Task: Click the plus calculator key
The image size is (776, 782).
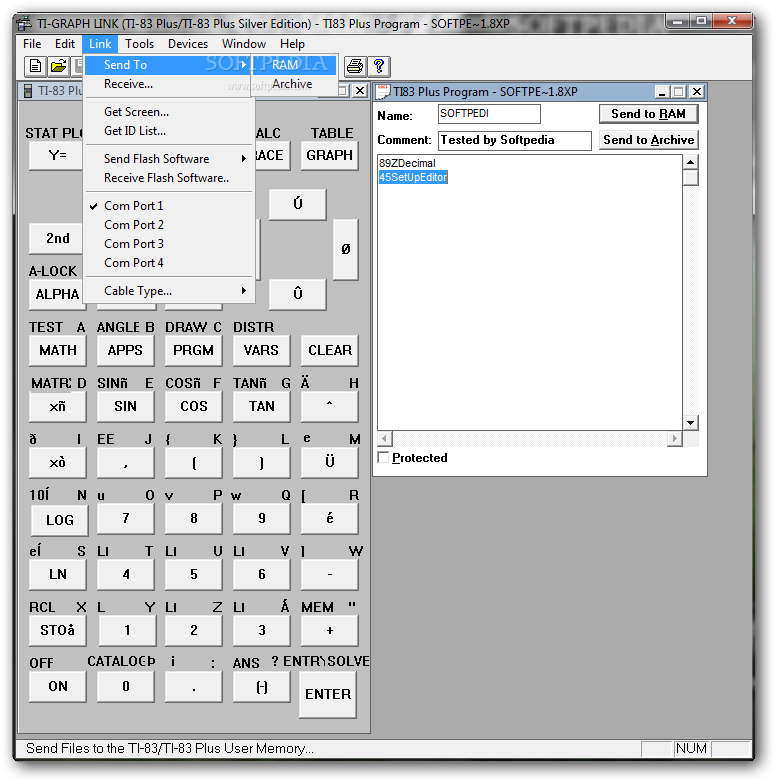Action: pyautogui.click(x=330, y=630)
